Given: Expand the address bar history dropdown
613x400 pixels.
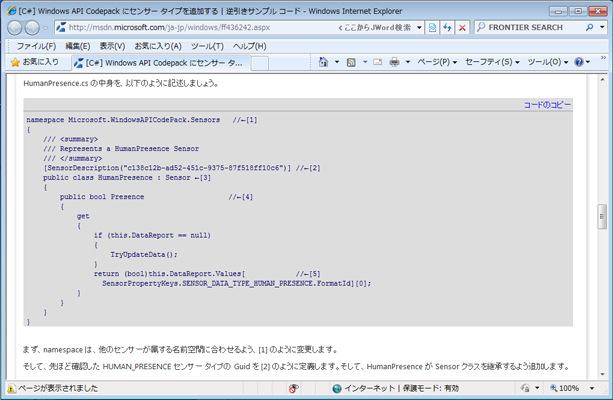Looking at the screenshot, I should click(419, 27).
